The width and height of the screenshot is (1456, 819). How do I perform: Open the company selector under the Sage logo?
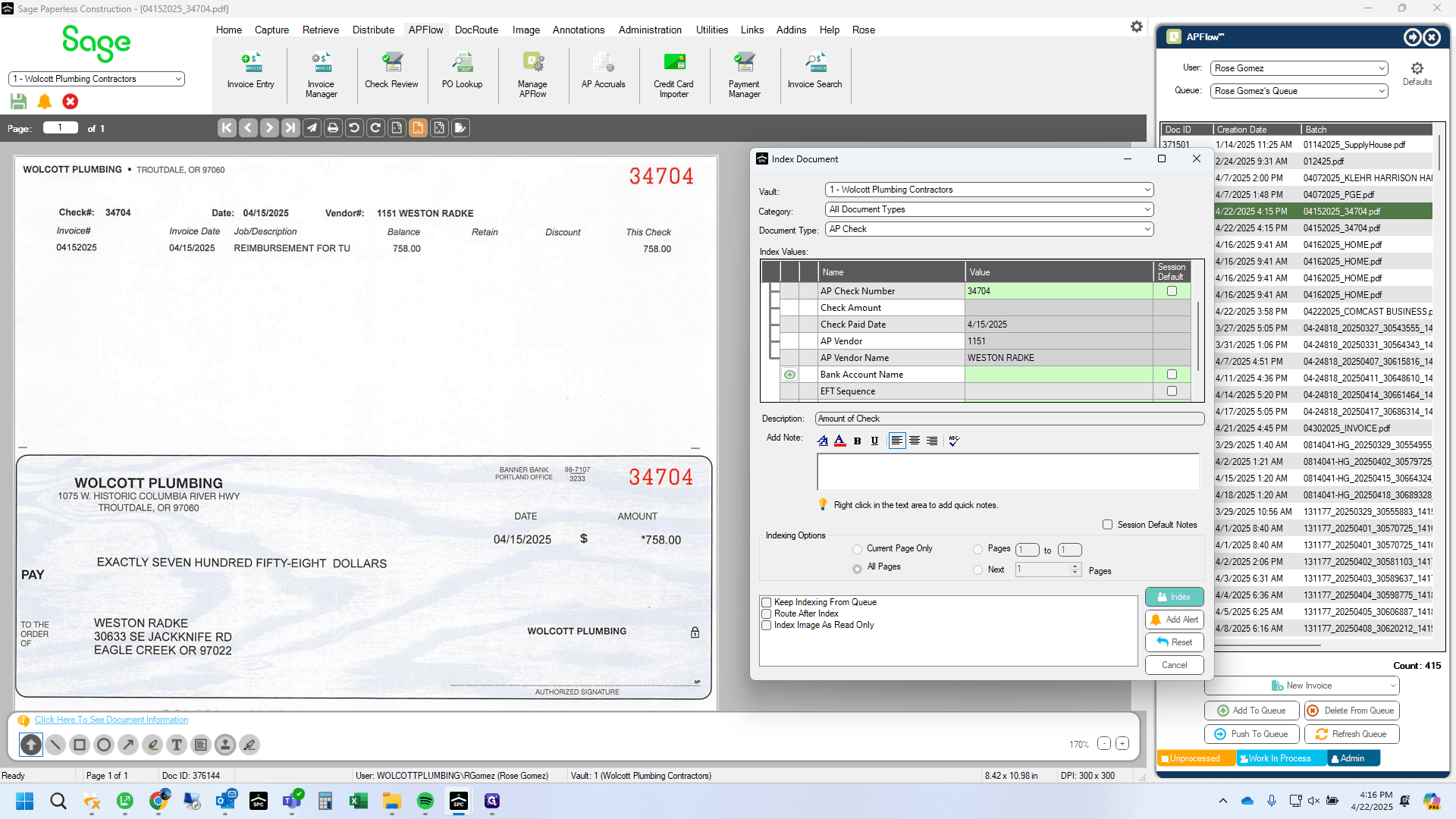click(96, 79)
